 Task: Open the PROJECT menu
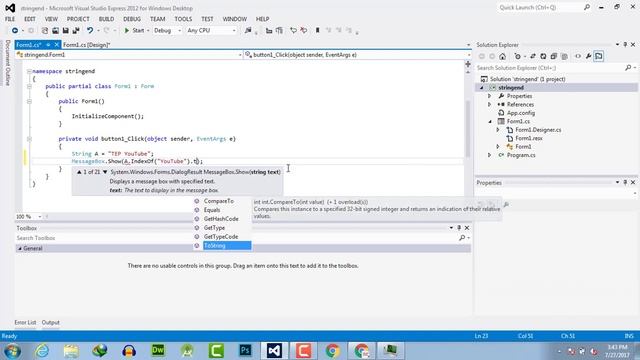[x=78, y=19]
